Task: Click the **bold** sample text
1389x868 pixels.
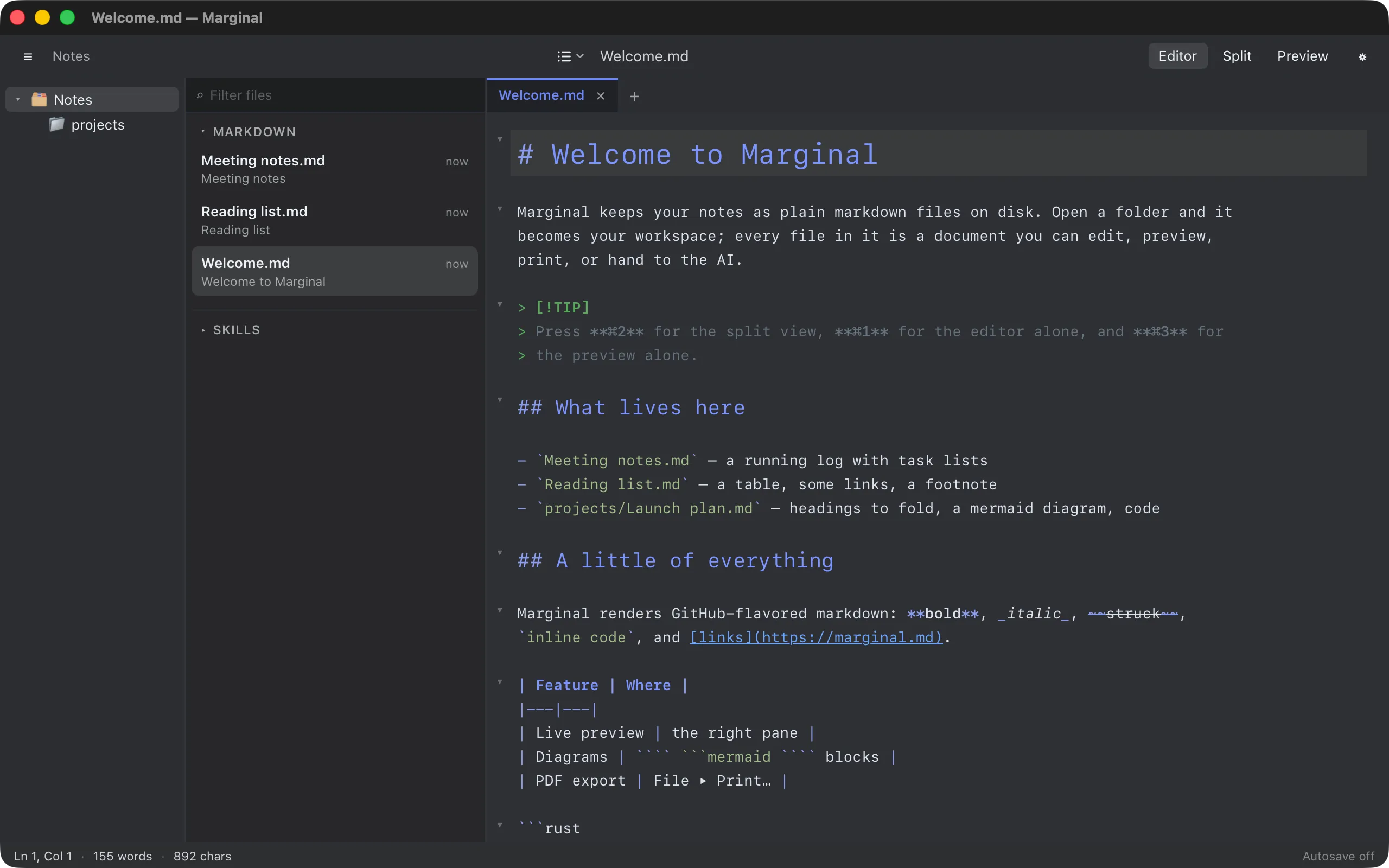Action: [x=942, y=614]
